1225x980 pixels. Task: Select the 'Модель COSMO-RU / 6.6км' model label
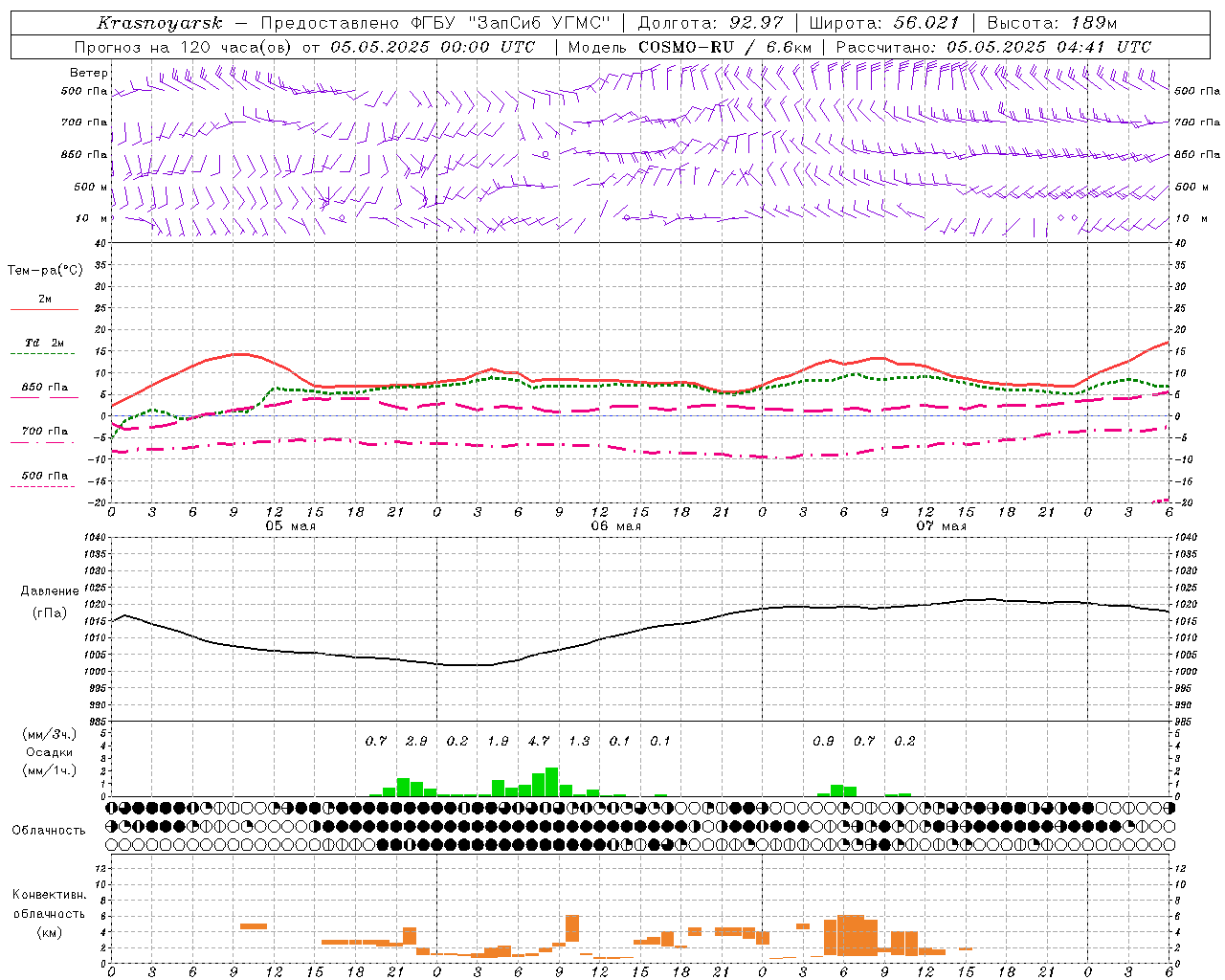(x=690, y=47)
